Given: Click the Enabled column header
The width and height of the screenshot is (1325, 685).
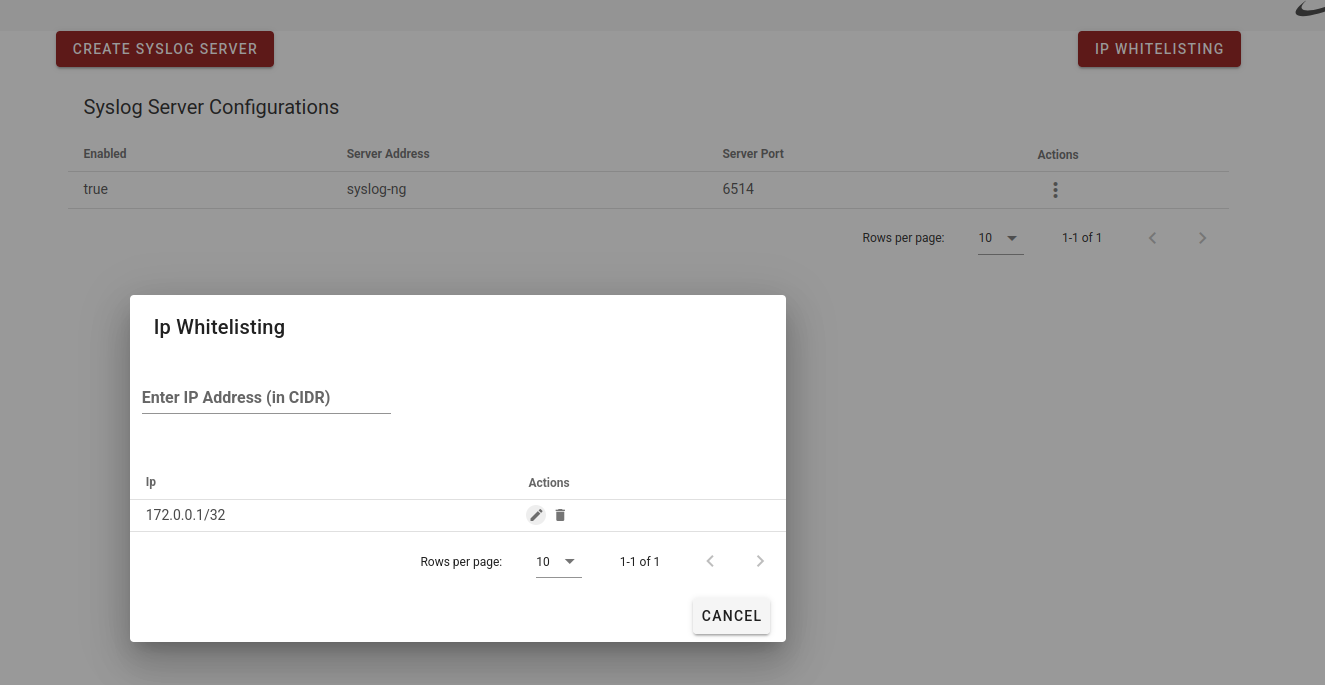Looking at the screenshot, I should coord(105,154).
